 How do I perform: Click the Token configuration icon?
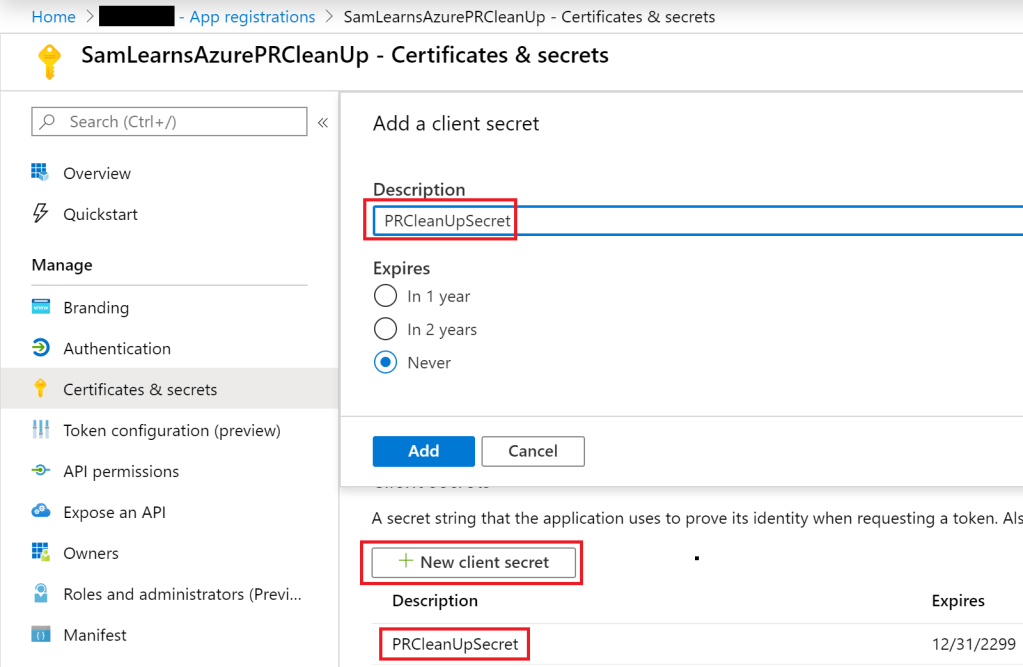tap(41, 430)
